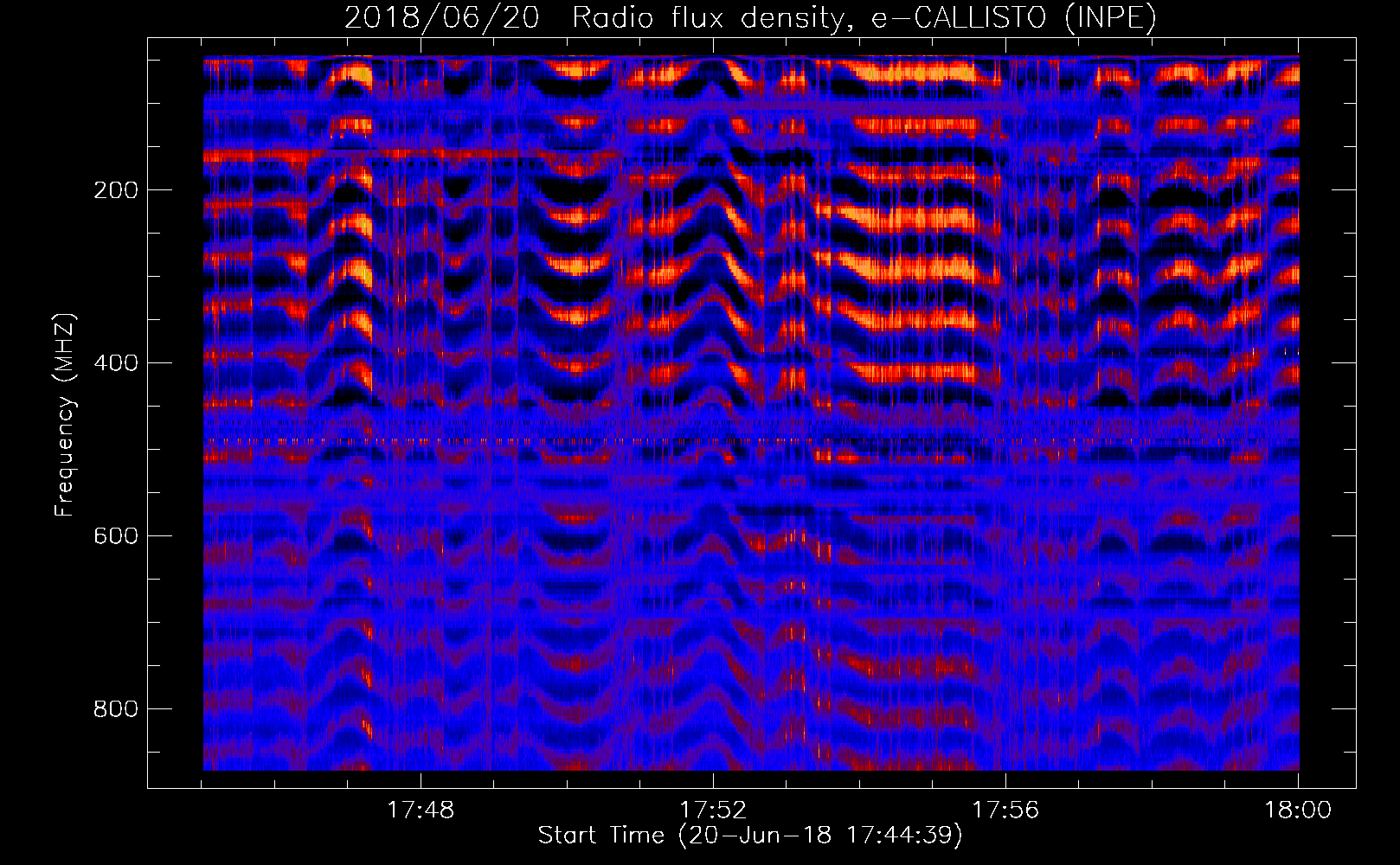The height and width of the screenshot is (865, 1400).
Task: Click the Start Time axis label
Action: pos(750,836)
